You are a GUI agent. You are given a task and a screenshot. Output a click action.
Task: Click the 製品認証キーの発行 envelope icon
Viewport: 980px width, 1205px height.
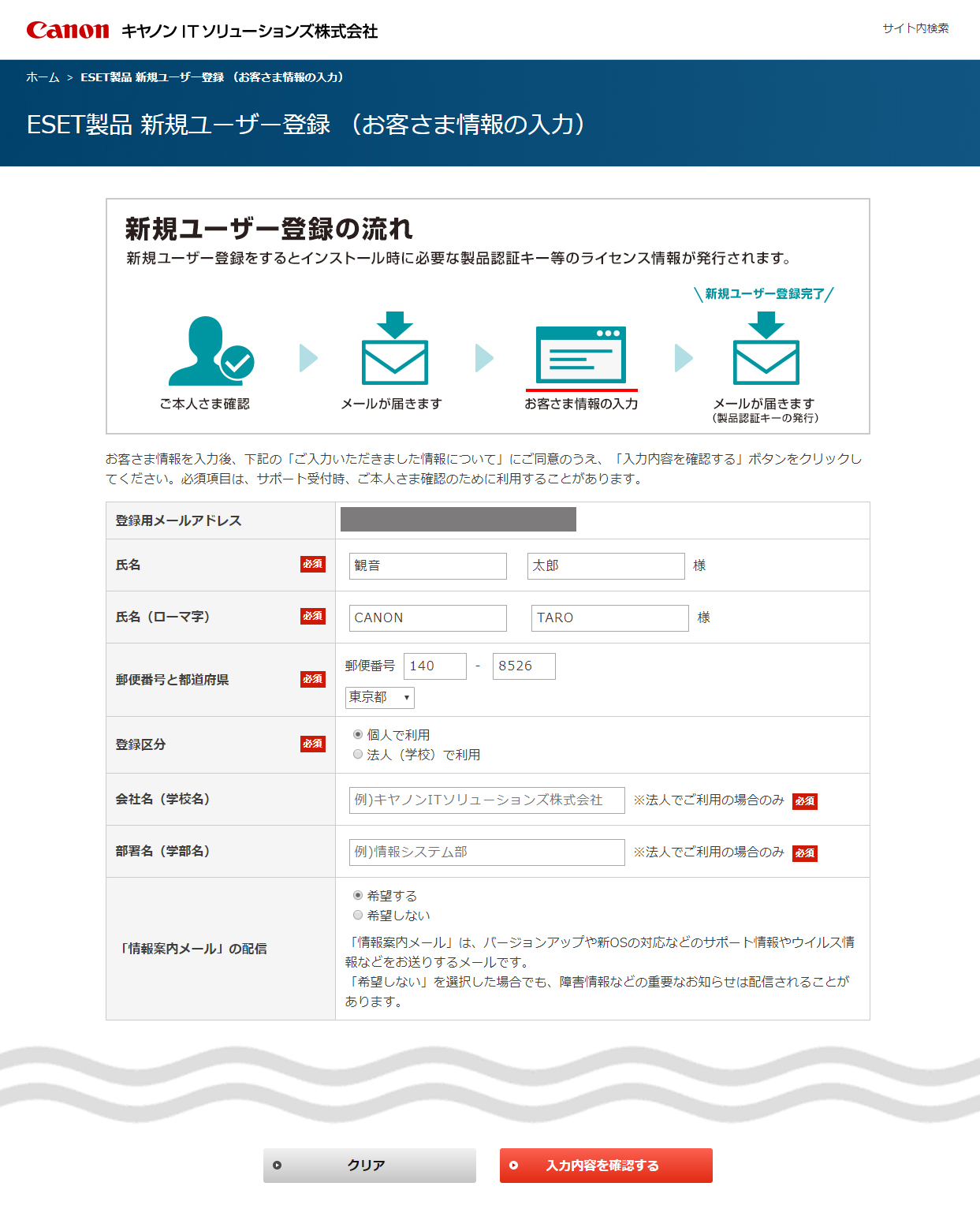(766, 349)
